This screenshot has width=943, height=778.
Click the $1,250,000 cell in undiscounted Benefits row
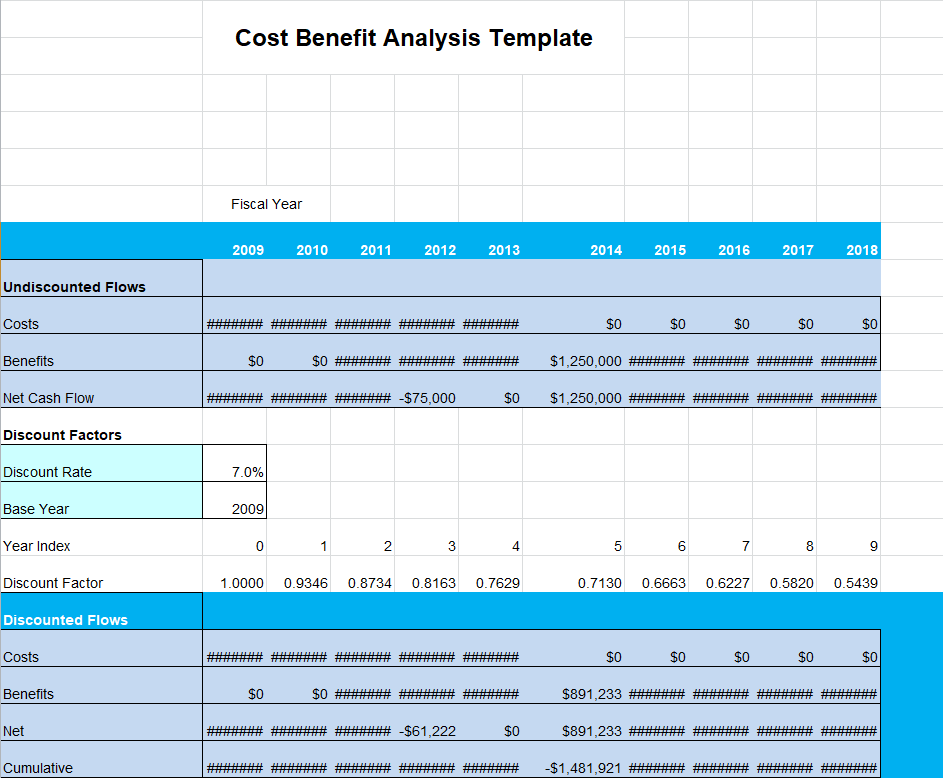tap(586, 361)
